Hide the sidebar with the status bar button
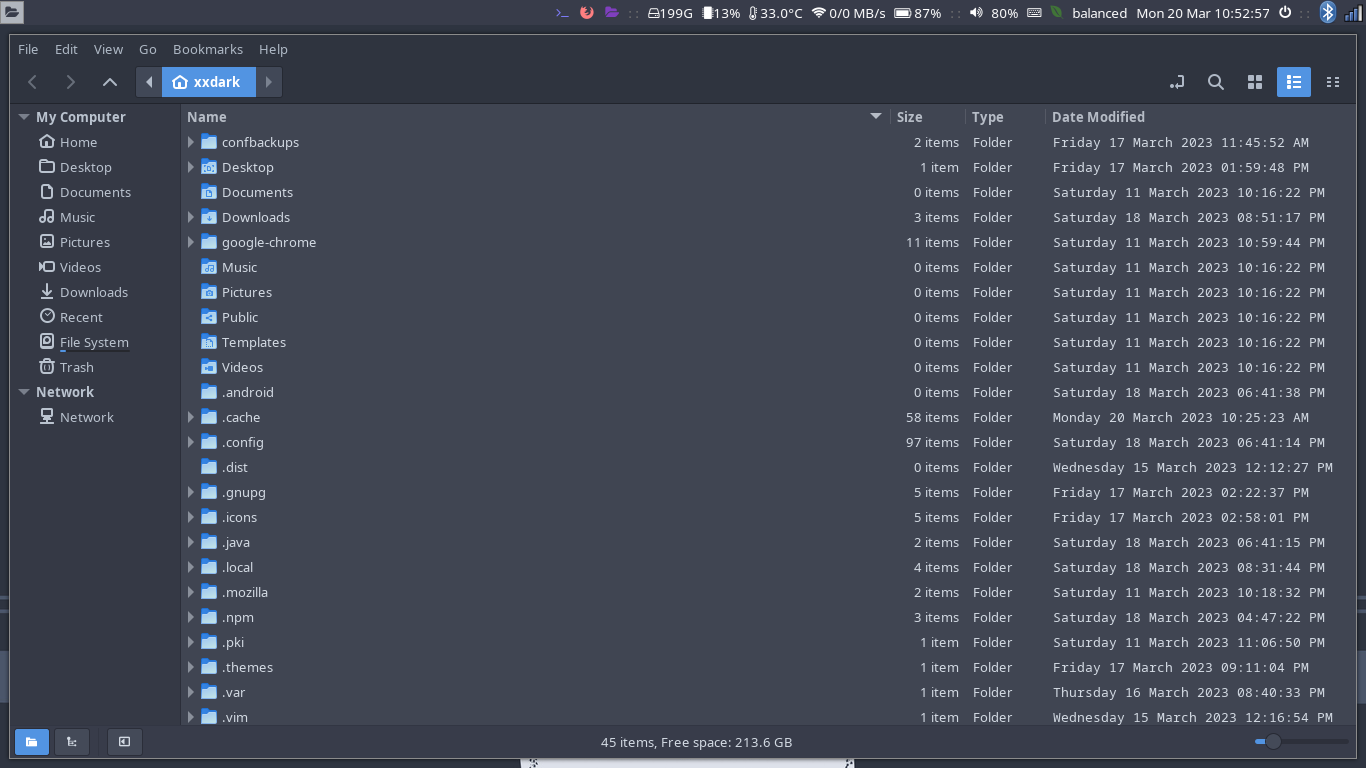The height and width of the screenshot is (768, 1366). click(x=125, y=742)
